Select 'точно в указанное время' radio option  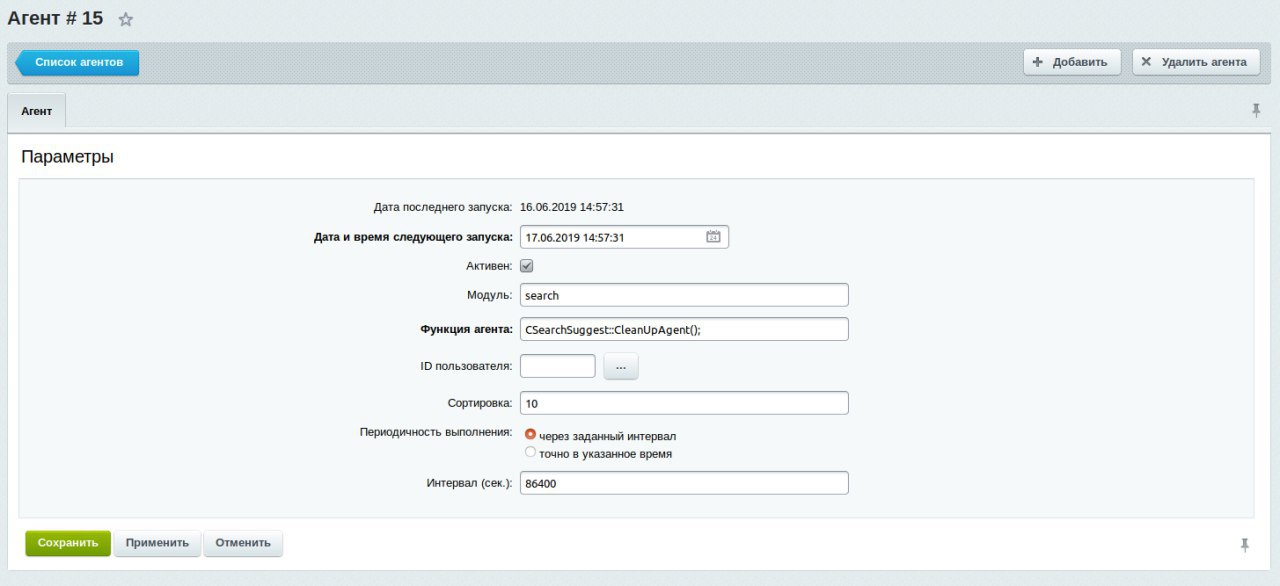coord(530,452)
